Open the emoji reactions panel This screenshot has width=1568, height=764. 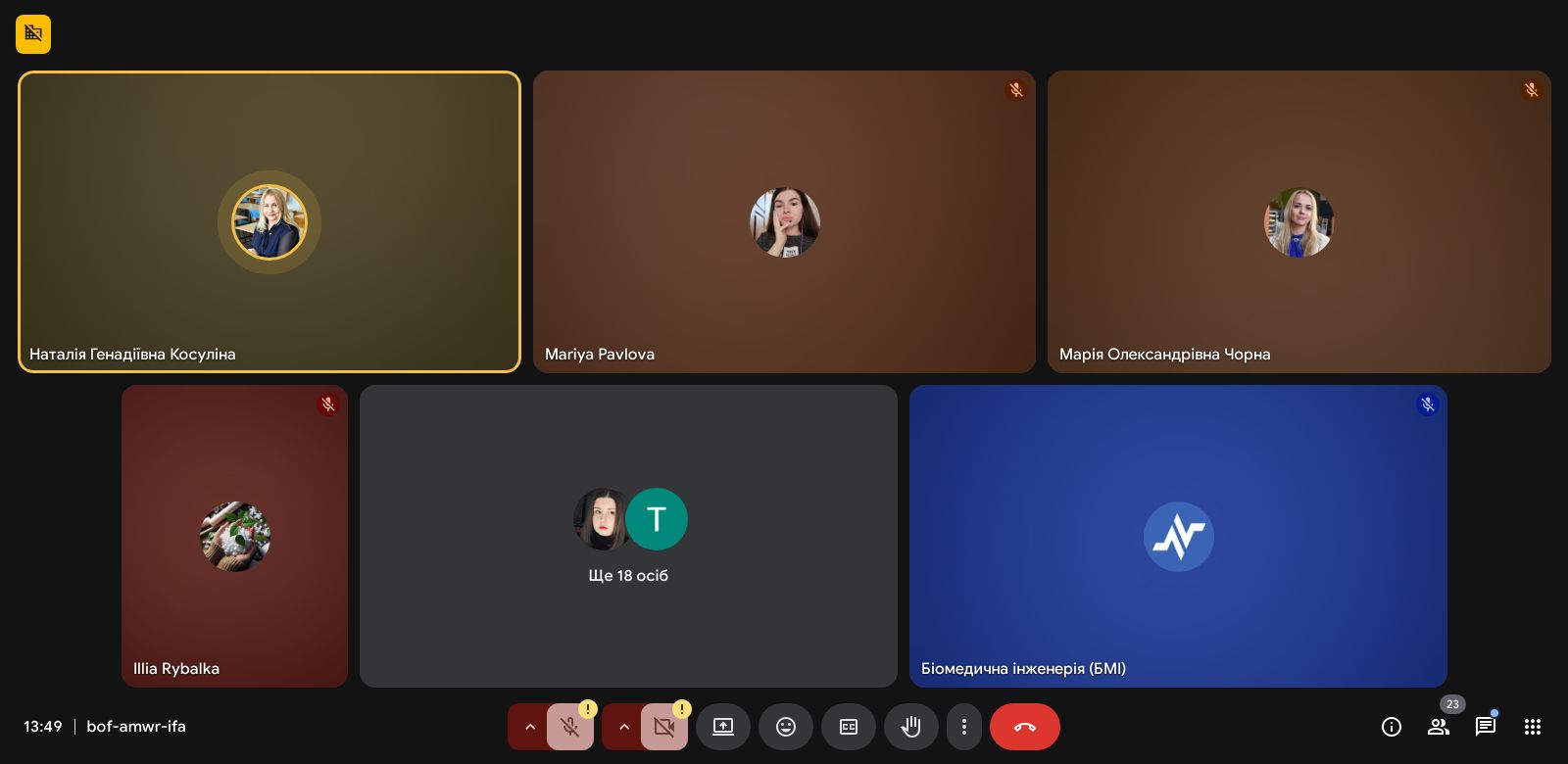pyautogui.click(x=786, y=727)
